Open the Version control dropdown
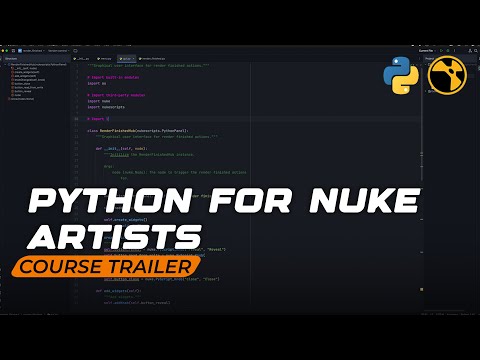 click(x=58, y=51)
